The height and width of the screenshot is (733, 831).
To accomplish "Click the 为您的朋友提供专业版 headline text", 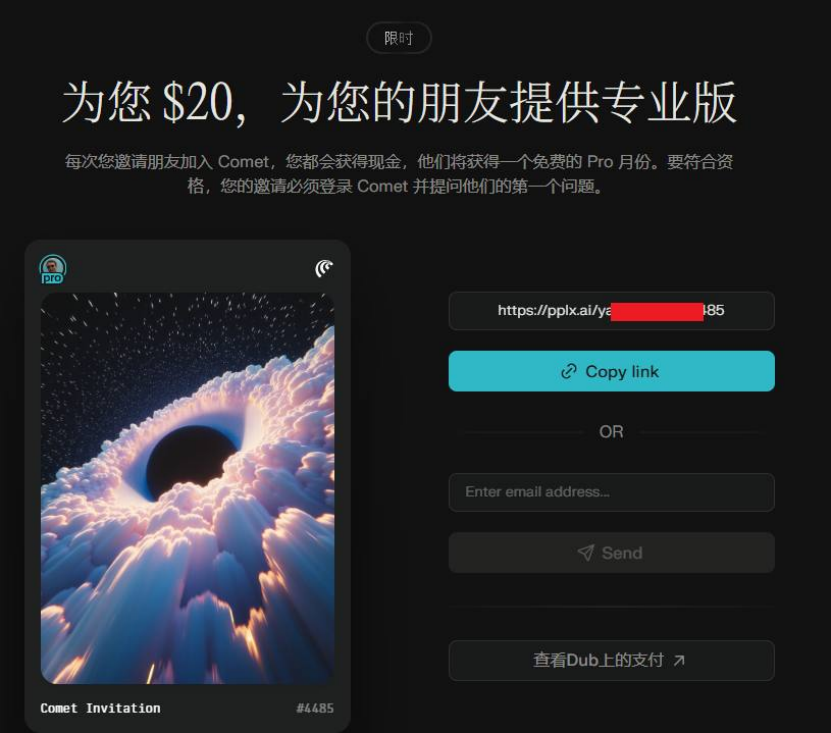I will click(508, 103).
